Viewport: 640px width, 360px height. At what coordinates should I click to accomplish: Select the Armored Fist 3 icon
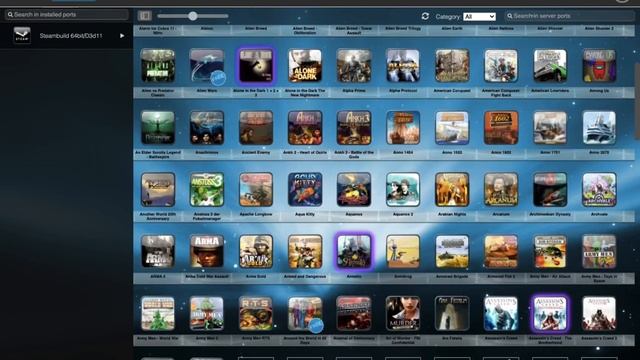tap(501, 251)
